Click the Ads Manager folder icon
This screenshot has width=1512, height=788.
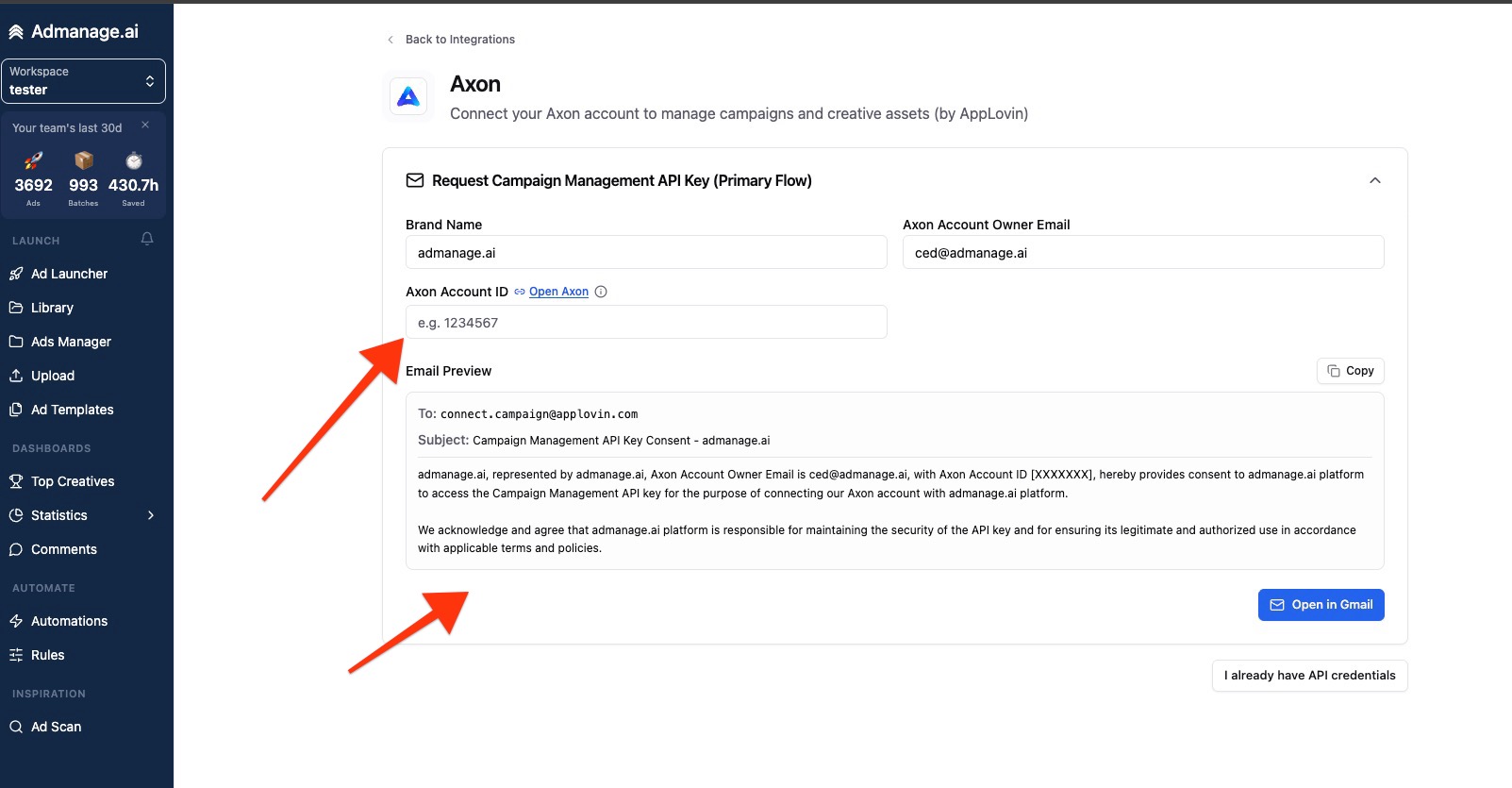tap(16, 342)
